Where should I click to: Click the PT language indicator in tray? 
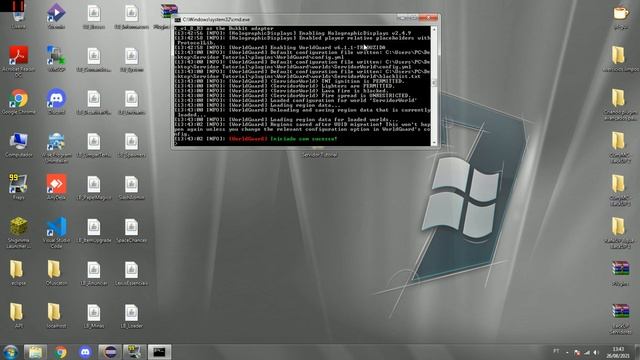(556, 351)
